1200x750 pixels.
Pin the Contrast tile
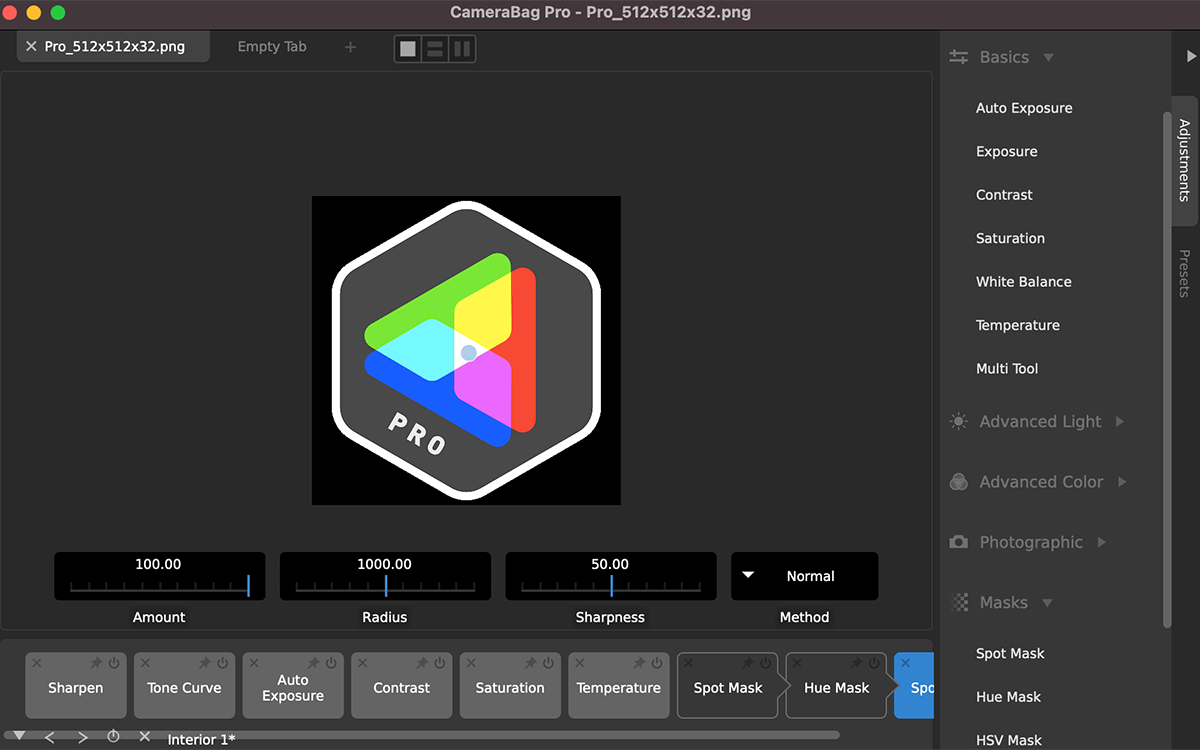pyautogui.click(x=422, y=663)
